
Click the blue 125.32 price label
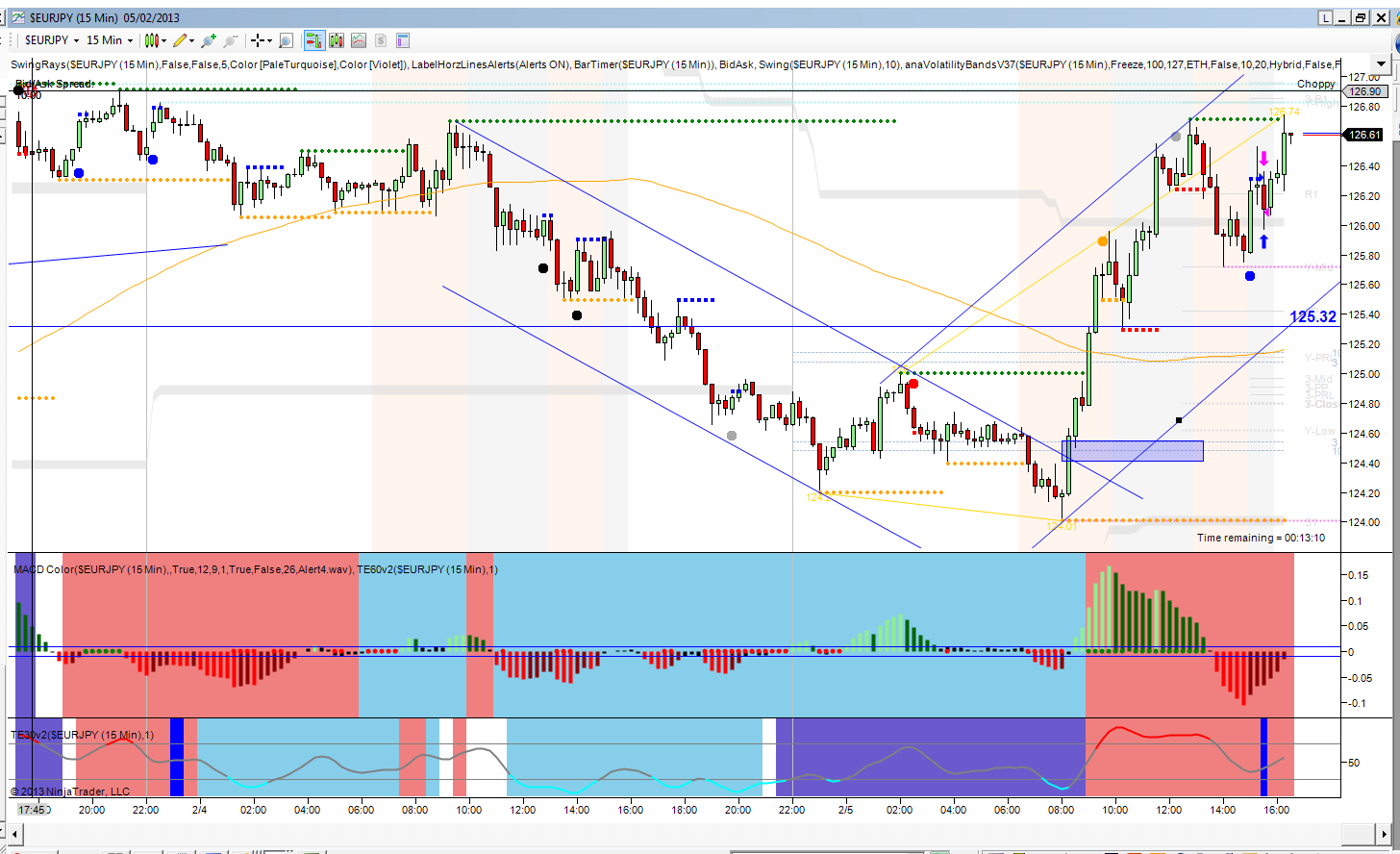tap(1312, 316)
